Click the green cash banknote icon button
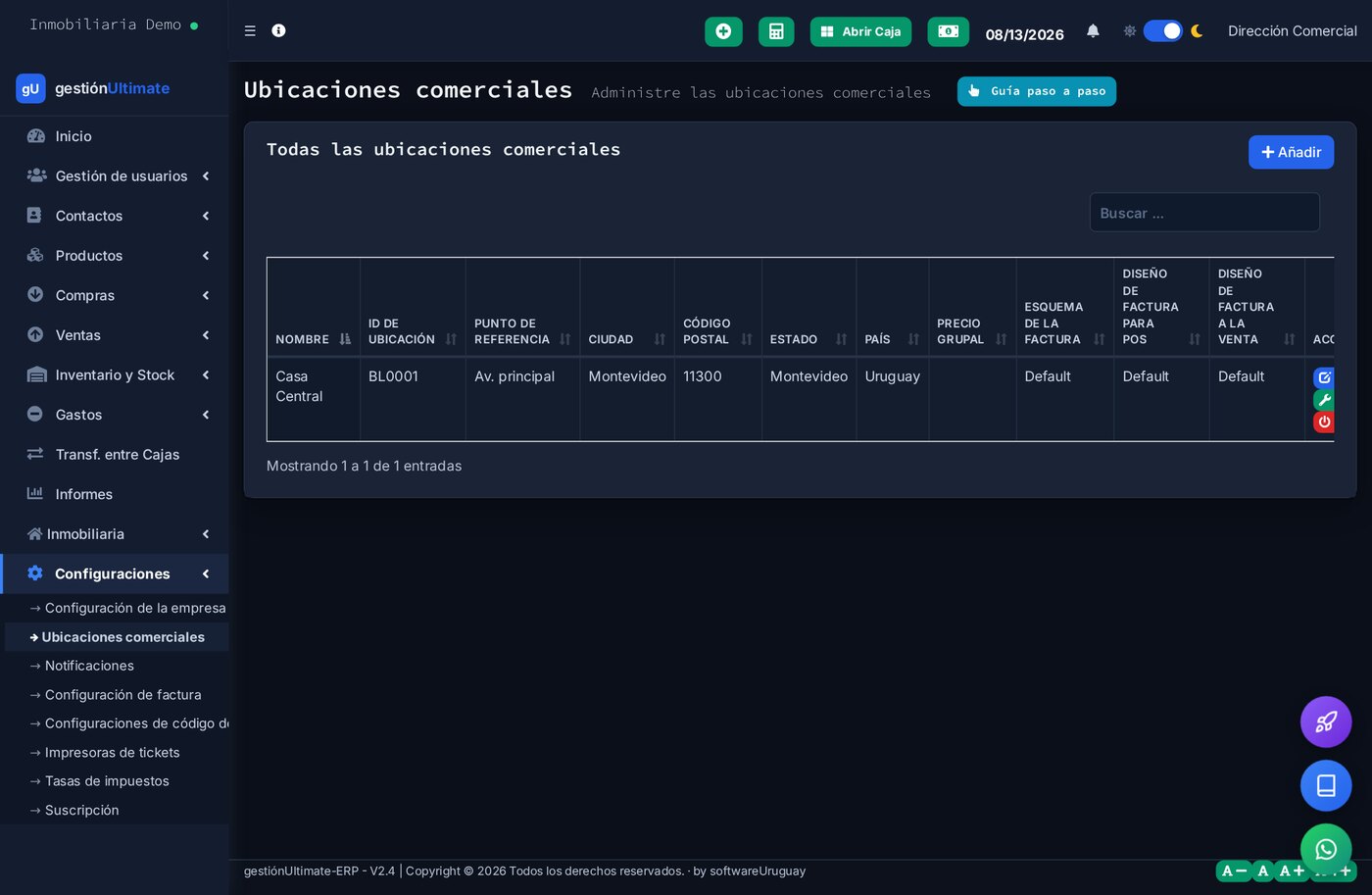 click(948, 31)
